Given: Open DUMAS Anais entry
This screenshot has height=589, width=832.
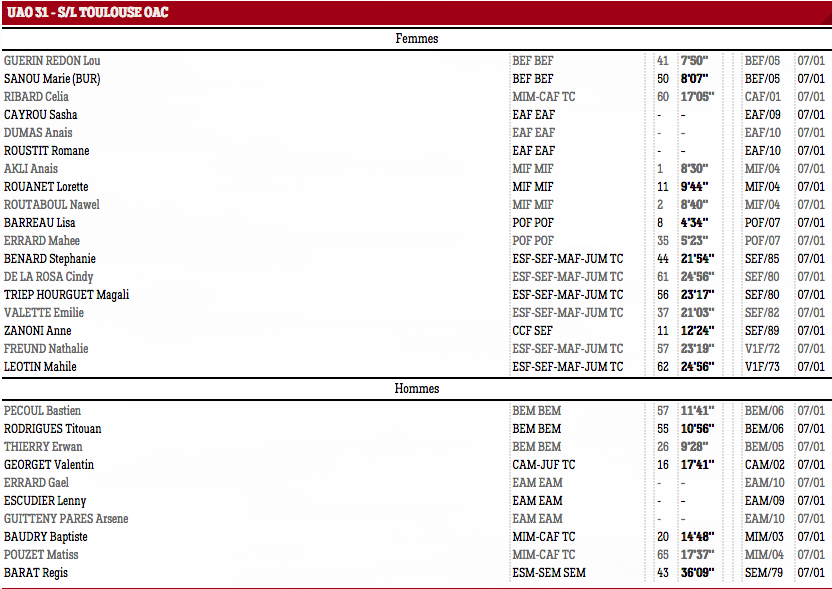Looking at the screenshot, I should [x=38, y=133].
